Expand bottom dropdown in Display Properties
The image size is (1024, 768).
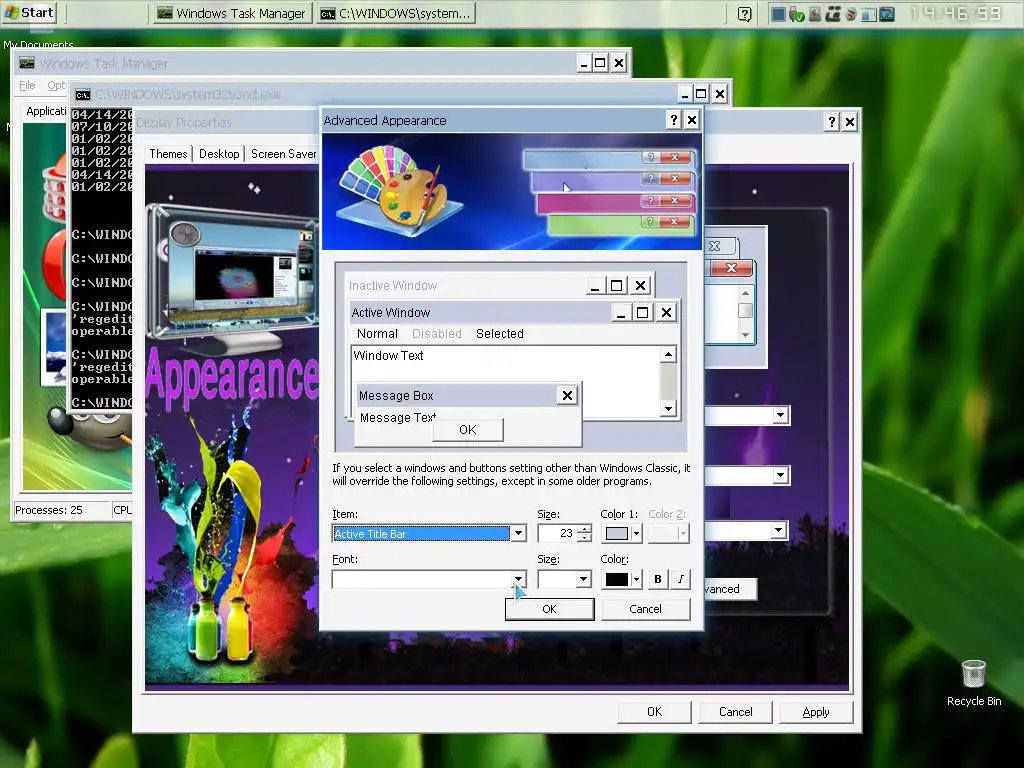(x=778, y=530)
